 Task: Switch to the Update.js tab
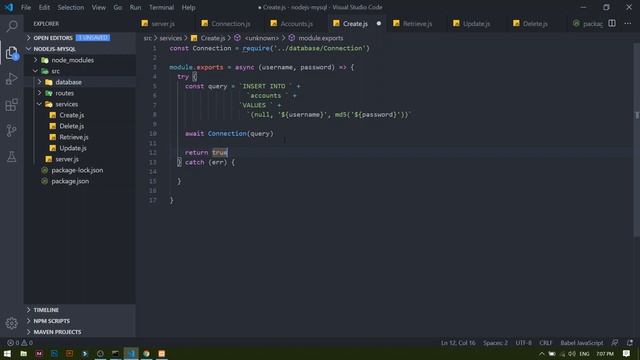coord(476,24)
